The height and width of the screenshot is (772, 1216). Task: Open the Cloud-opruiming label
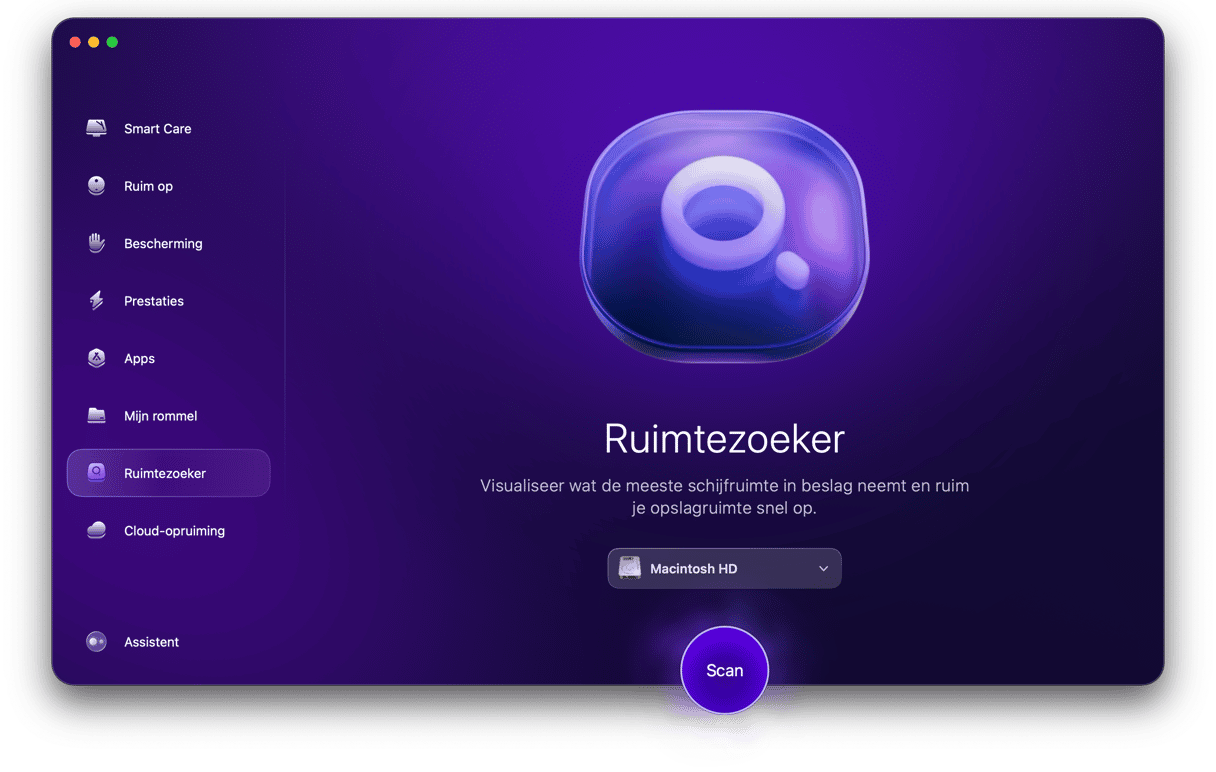[x=174, y=531]
